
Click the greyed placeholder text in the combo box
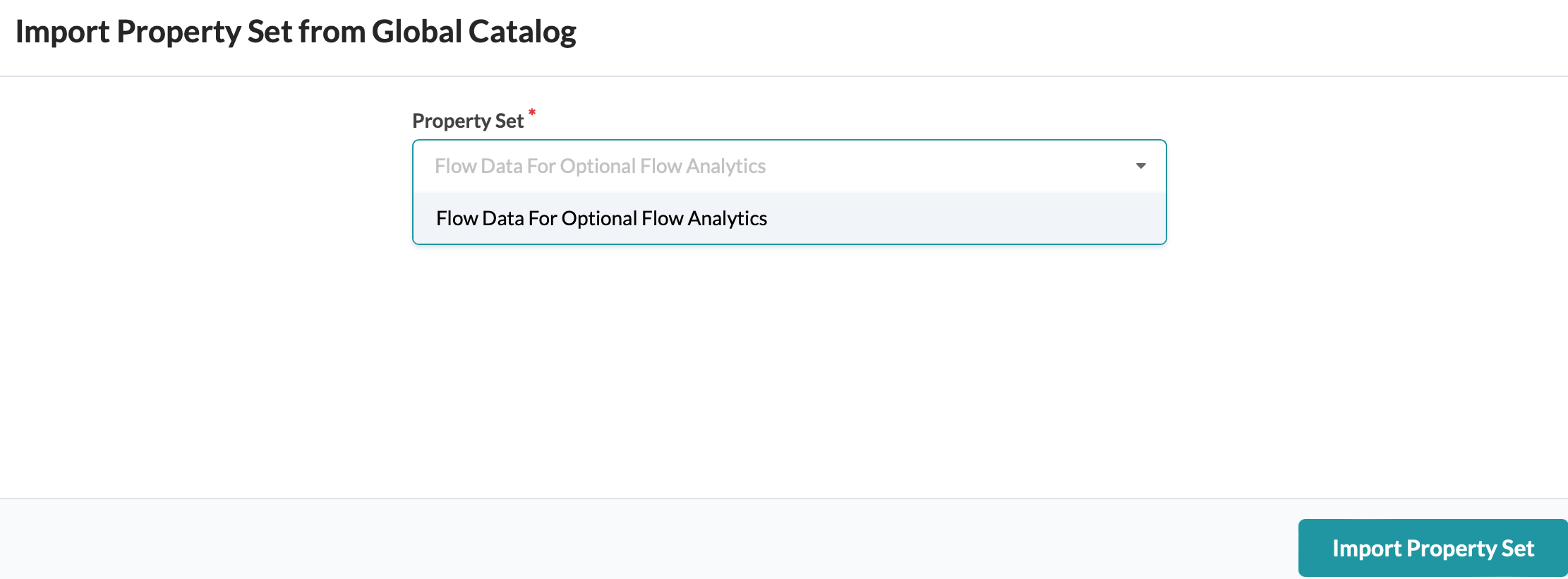click(600, 166)
